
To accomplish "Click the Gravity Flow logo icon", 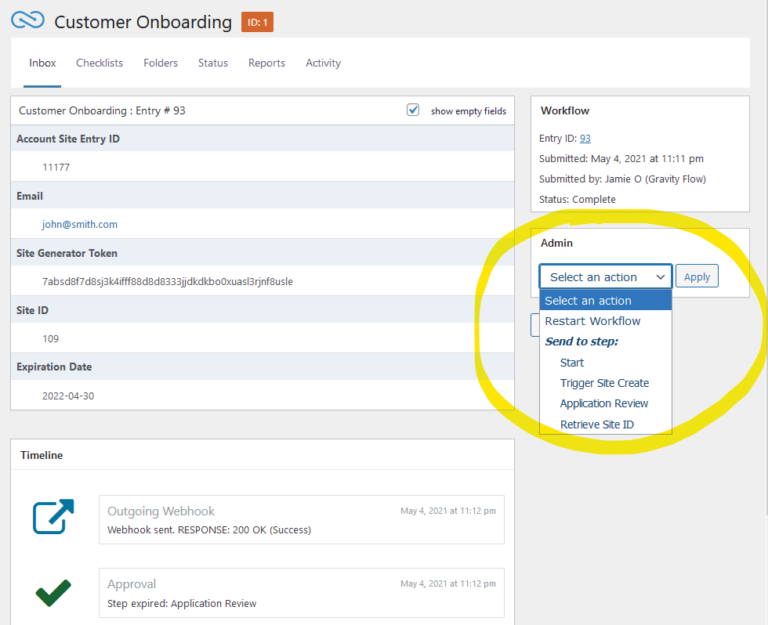I will click(27, 21).
